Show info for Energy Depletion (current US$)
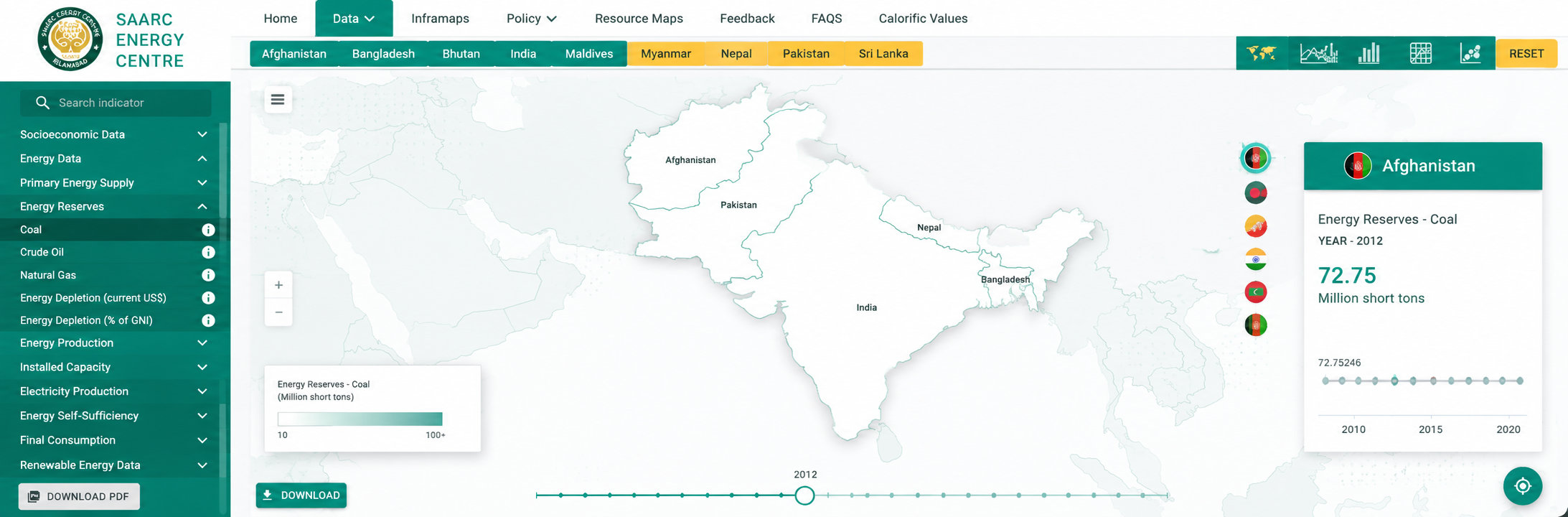 pyautogui.click(x=208, y=297)
